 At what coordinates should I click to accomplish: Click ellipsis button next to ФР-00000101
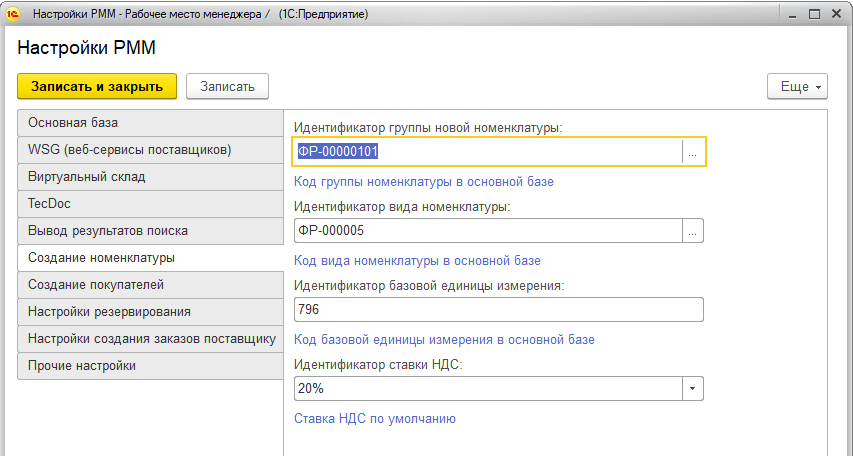point(693,151)
